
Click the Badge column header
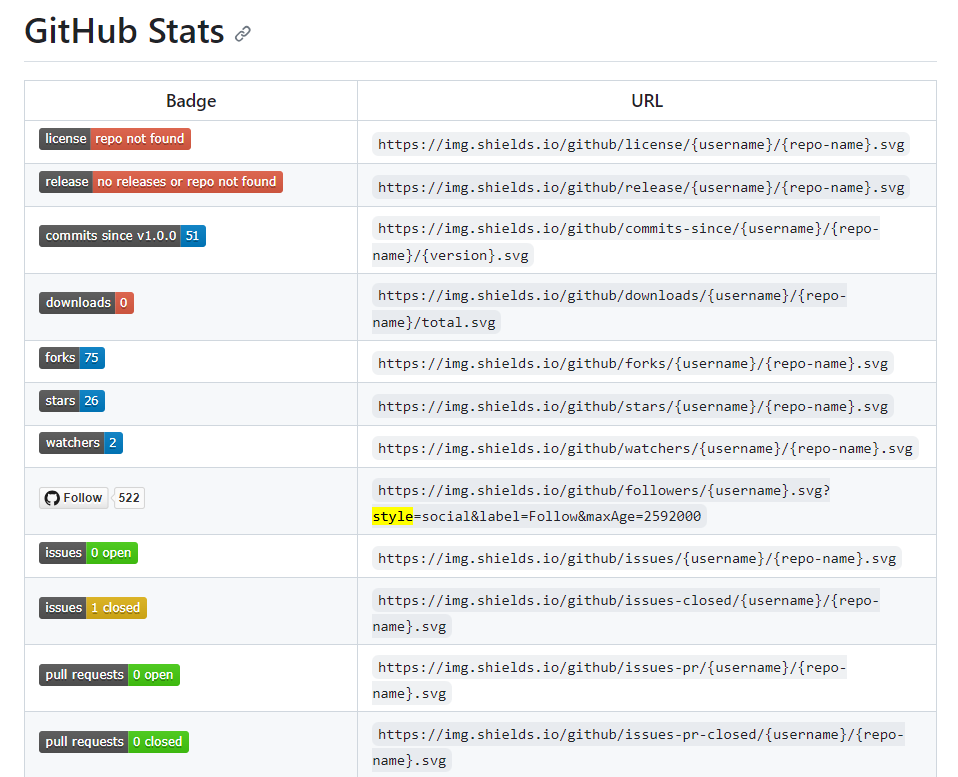pyautogui.click(x=191, y=101)
